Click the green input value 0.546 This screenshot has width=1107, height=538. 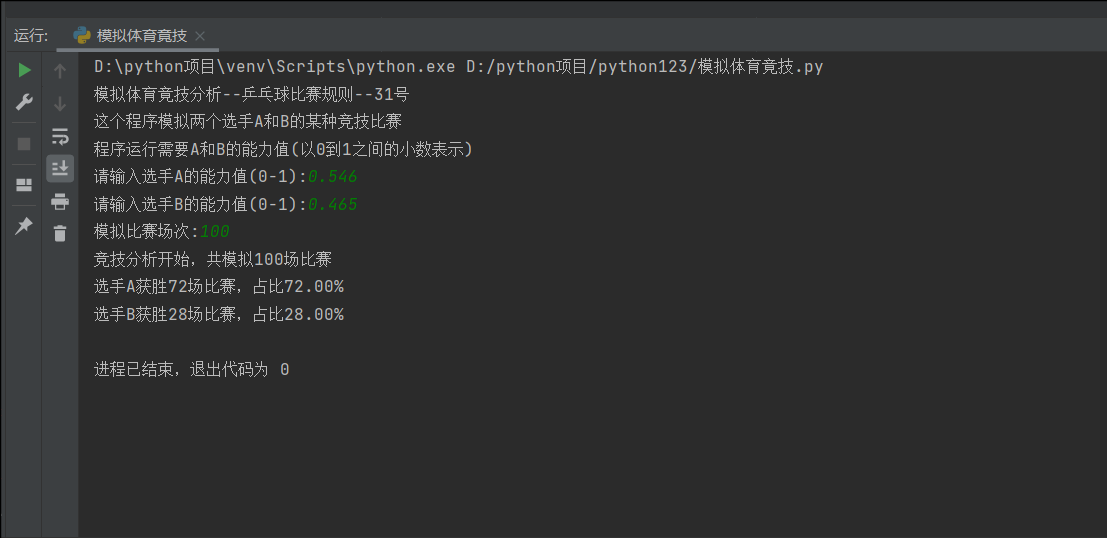click(x=333, y=177)
